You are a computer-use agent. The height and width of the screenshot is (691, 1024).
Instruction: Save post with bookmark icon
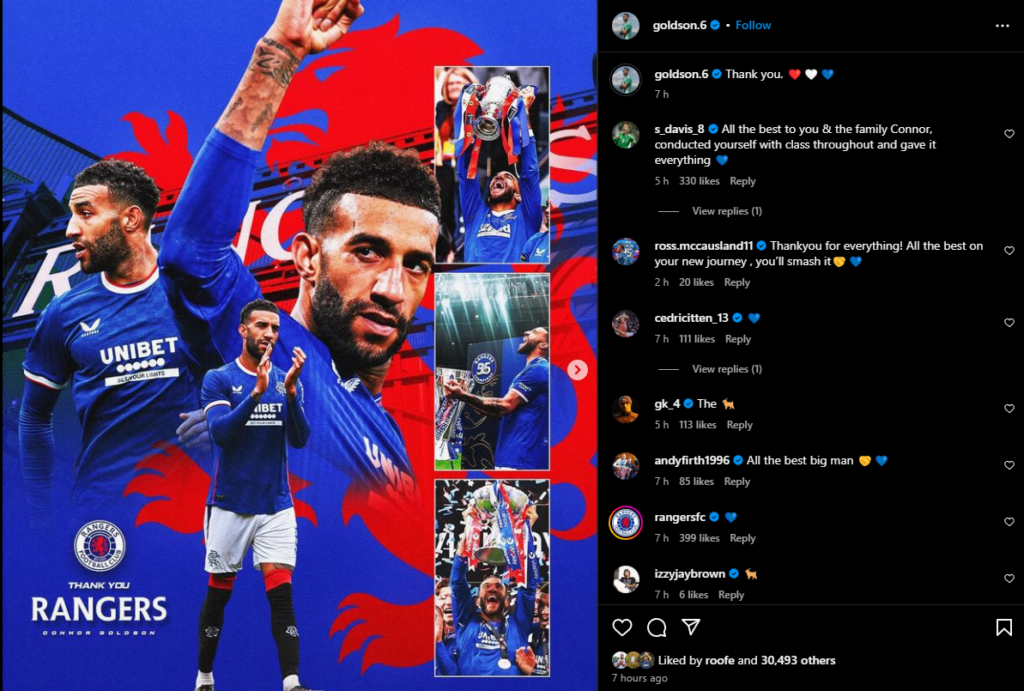pos(1004,628)
